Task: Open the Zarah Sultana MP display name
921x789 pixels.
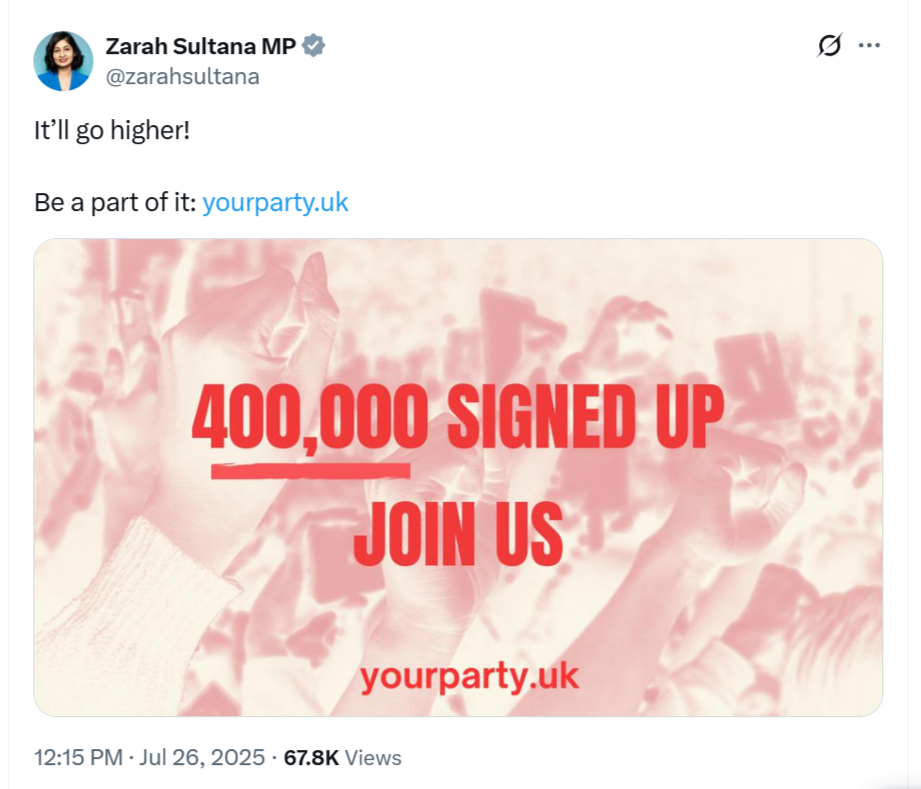Action: coord(200,46)
